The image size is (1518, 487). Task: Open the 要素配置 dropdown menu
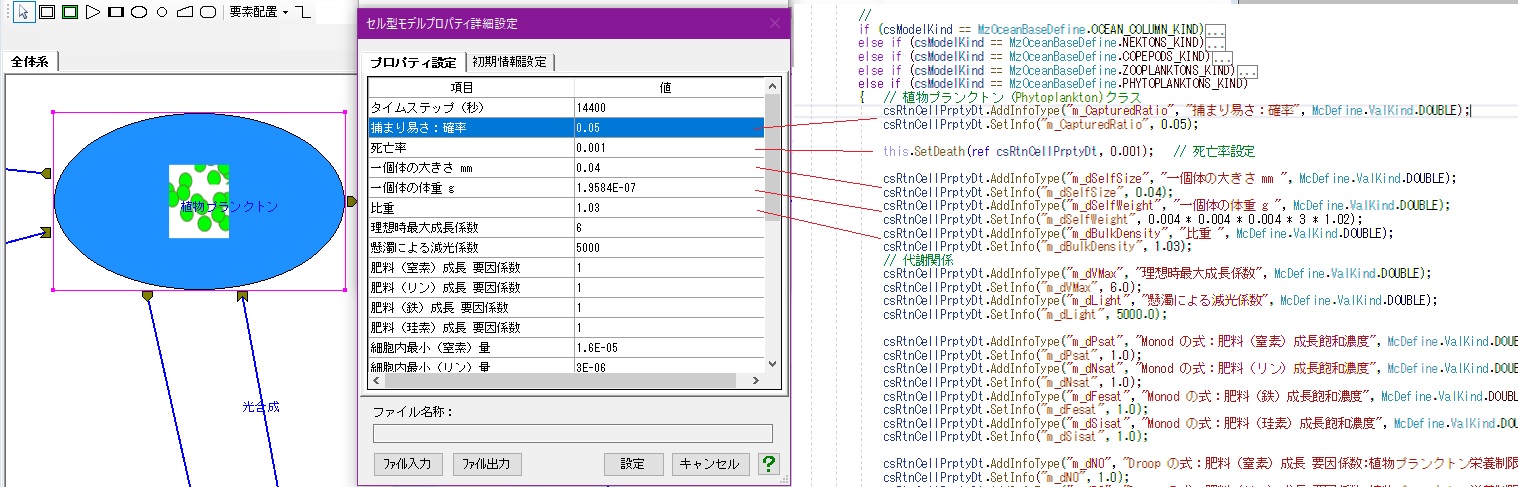tap(258, 12)
